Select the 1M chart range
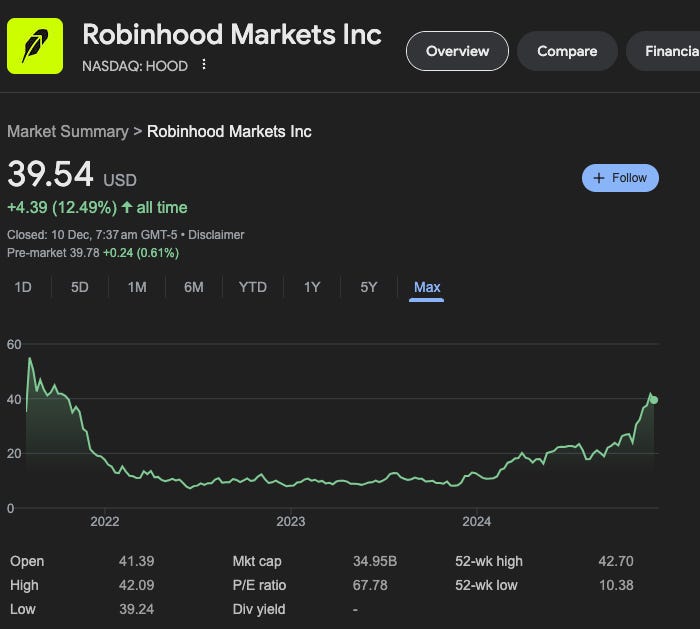 point(137,287)
